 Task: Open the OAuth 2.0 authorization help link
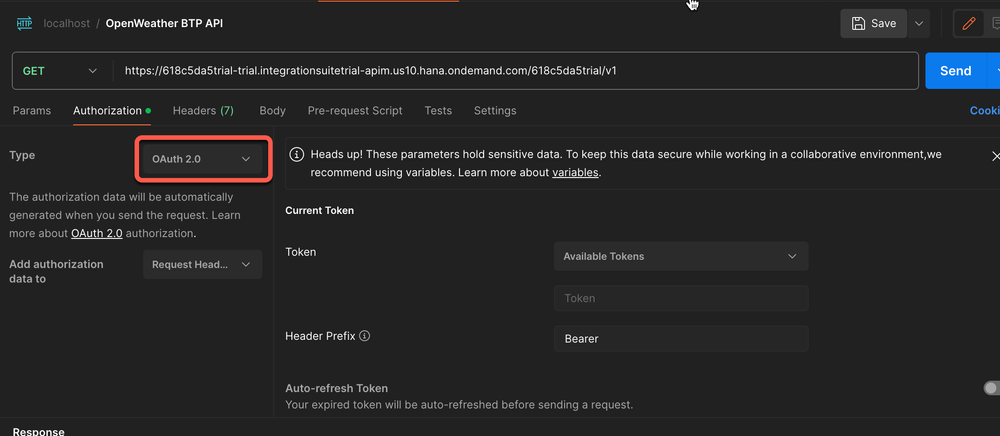[x=96, y=233]
